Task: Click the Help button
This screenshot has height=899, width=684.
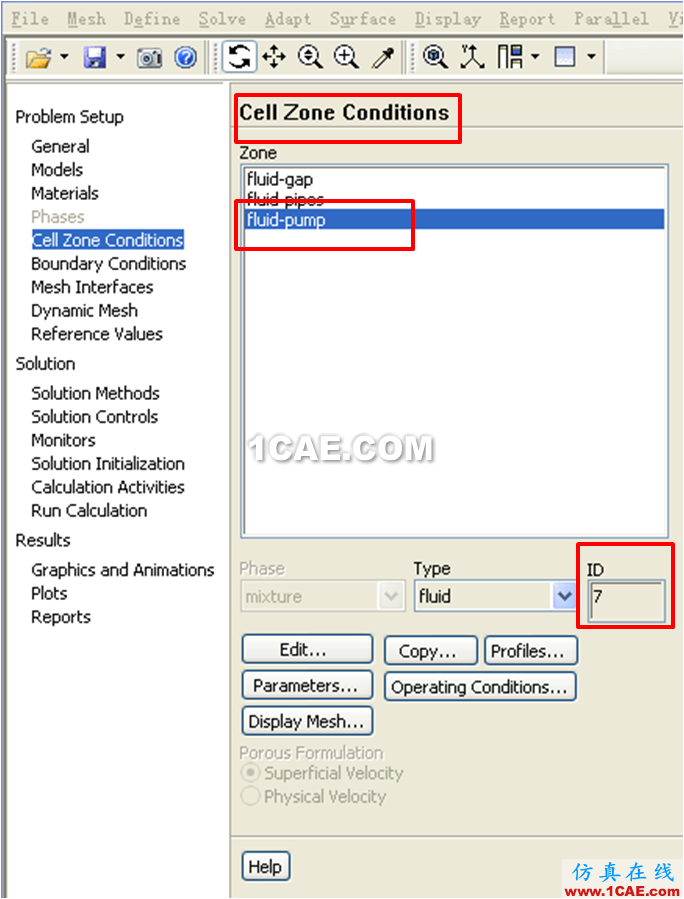Action: pos(266,866)
